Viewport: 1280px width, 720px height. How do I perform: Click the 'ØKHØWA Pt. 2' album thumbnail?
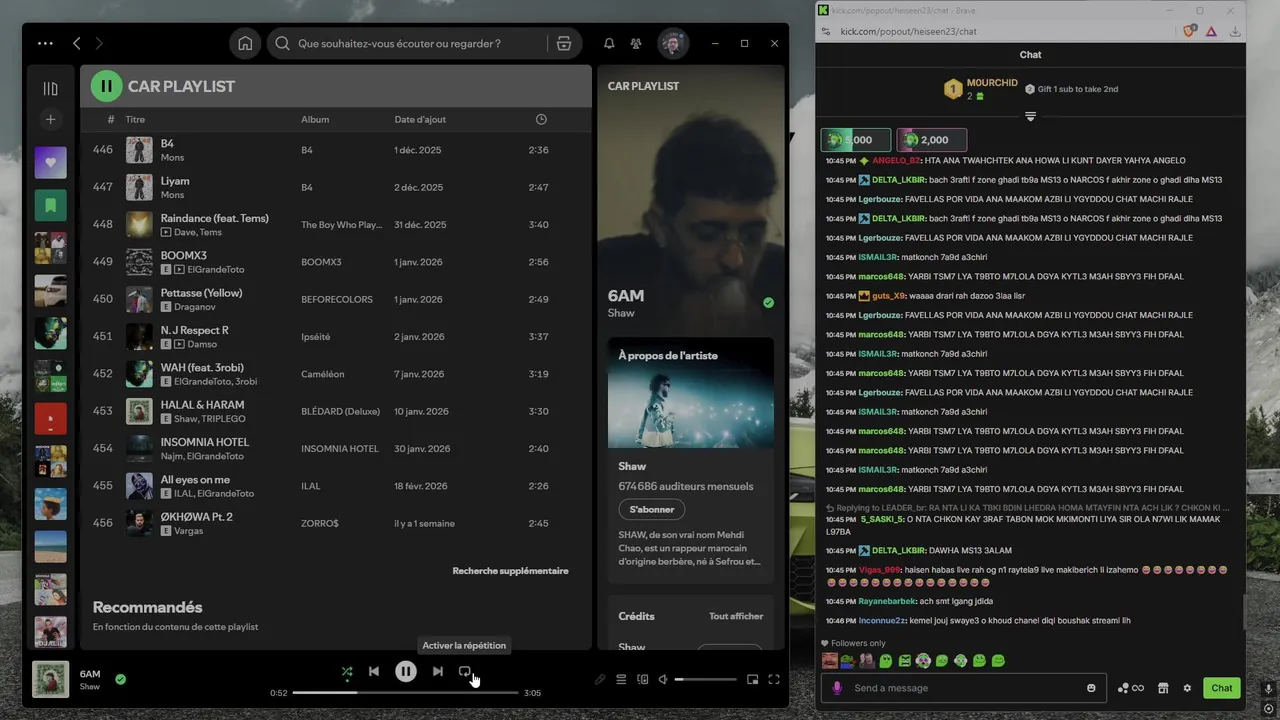pos(139,523)
